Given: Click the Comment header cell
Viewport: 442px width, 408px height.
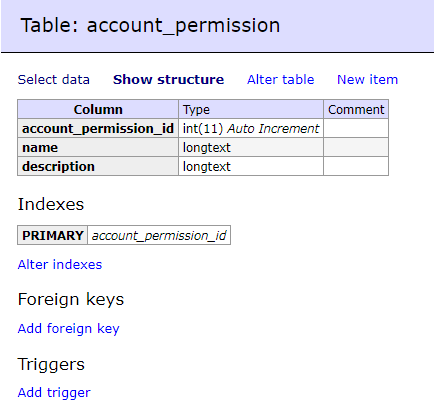Looking at the screenshot, I should coord(356,109).
